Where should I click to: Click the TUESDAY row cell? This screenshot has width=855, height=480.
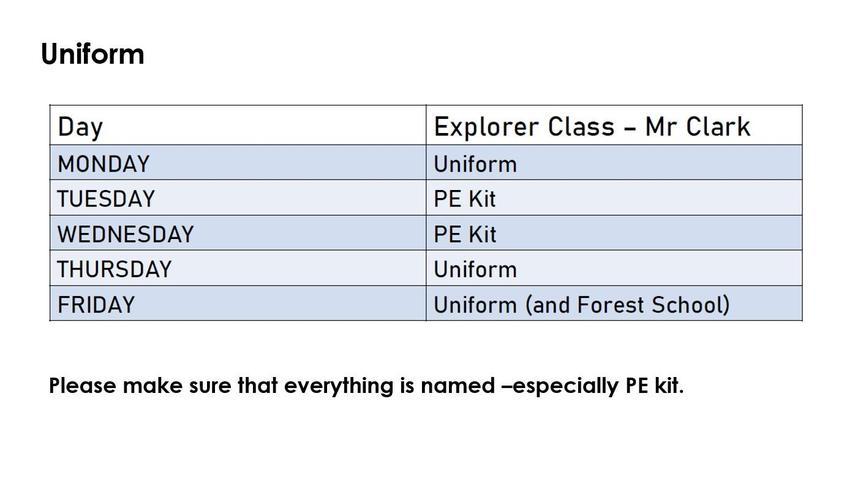click(238, 197)
